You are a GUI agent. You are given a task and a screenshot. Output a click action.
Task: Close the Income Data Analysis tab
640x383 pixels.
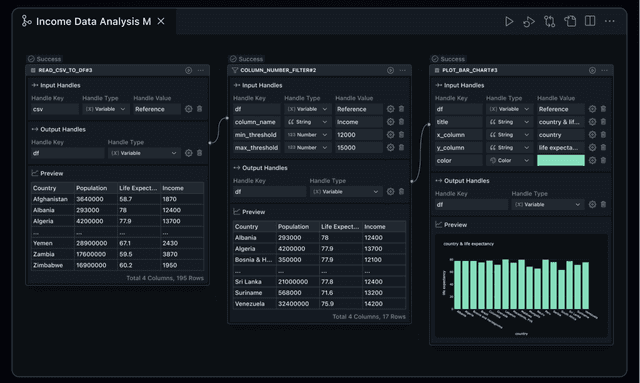(x=161, y=21)
